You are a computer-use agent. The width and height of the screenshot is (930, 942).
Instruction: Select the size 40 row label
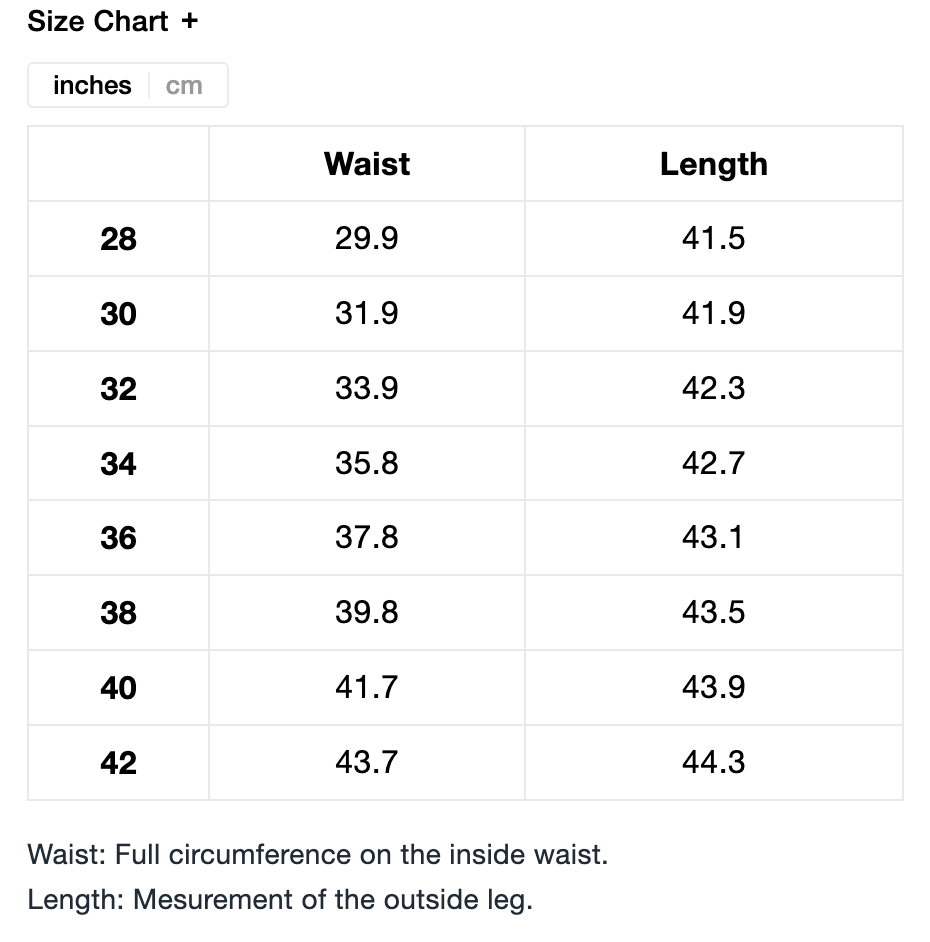click(118, 688)
